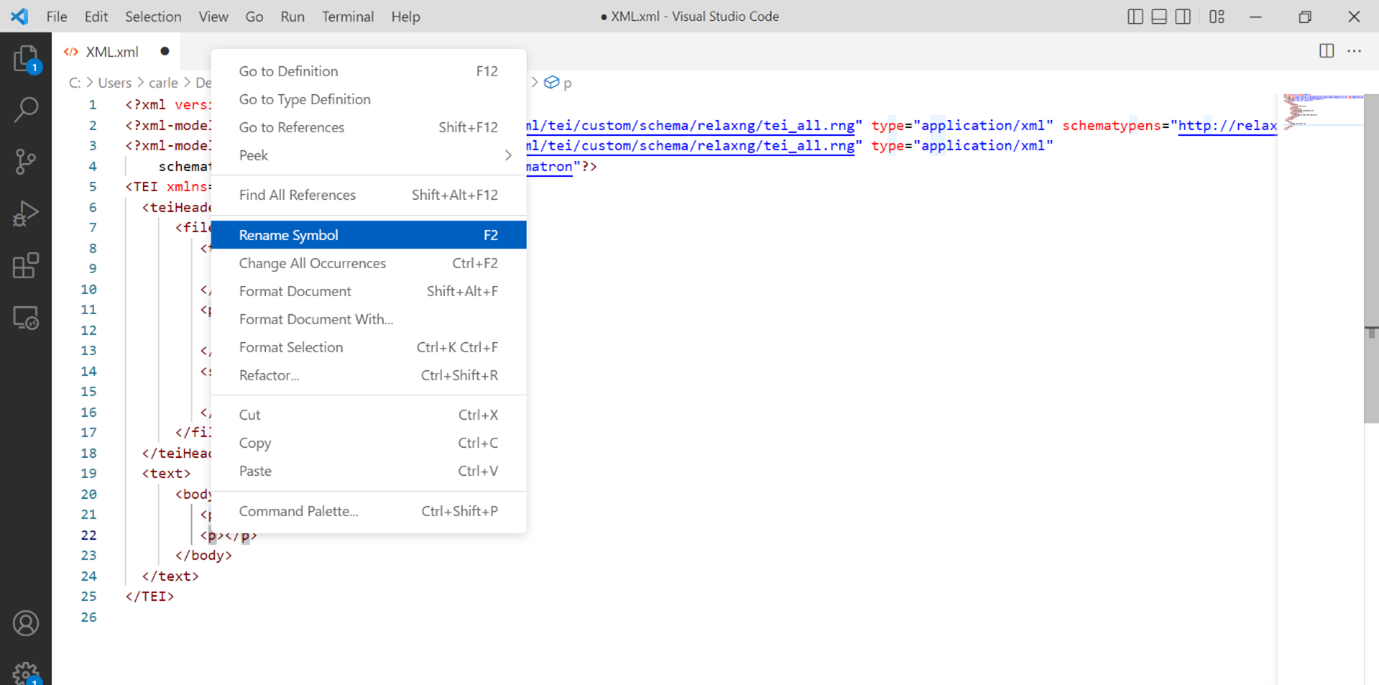Open the Remote Explorer view
The image size is (1379, 685).
point(25,318)
